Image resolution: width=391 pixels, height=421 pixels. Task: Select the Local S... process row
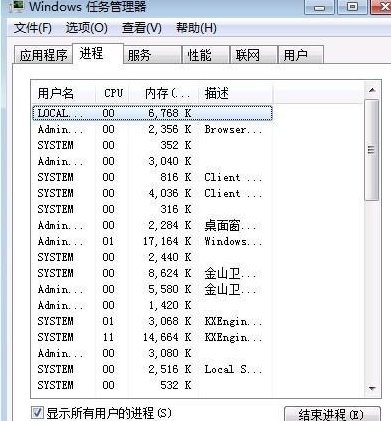pos(153,369)
